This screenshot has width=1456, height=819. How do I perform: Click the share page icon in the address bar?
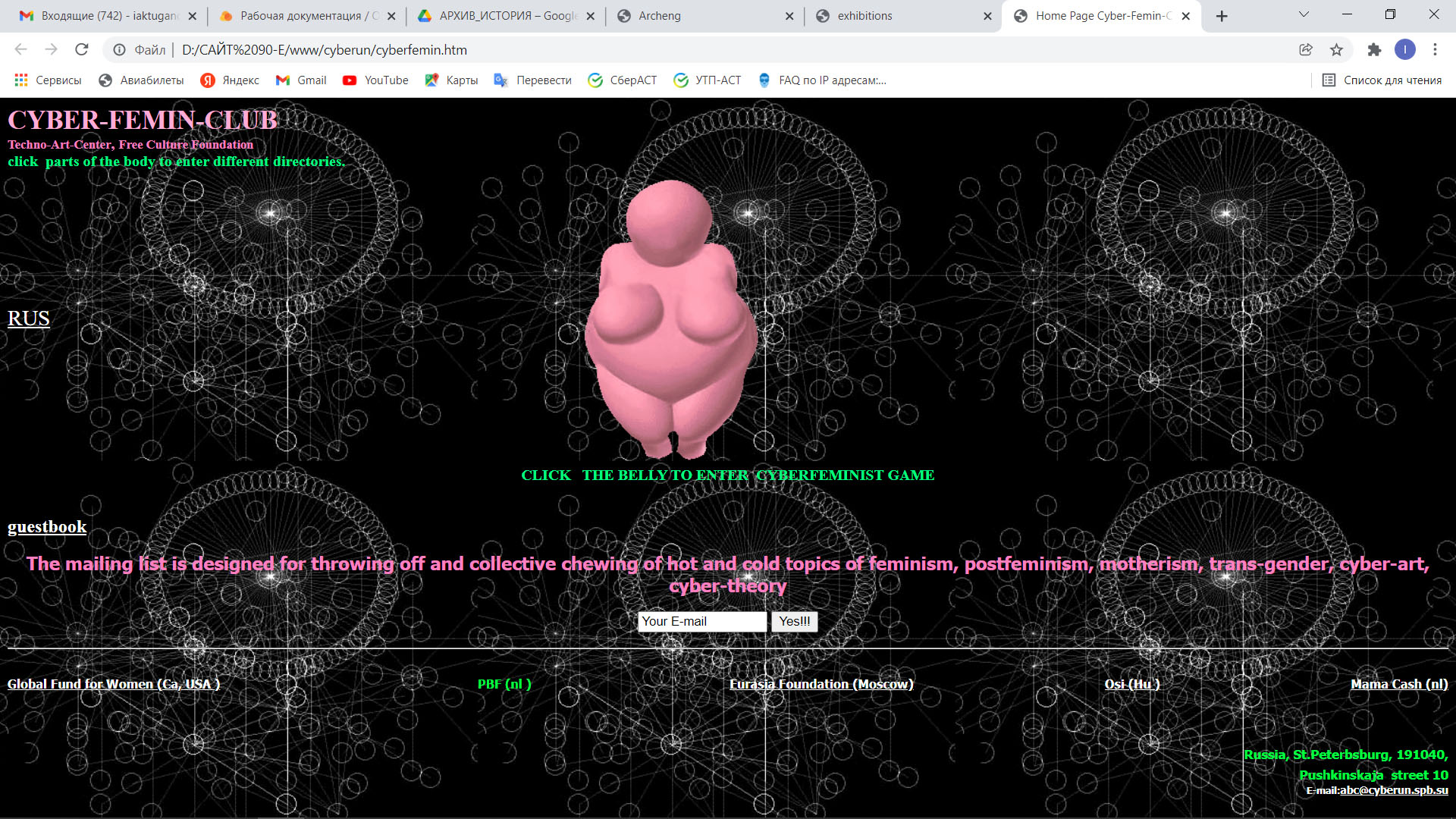1305,49
